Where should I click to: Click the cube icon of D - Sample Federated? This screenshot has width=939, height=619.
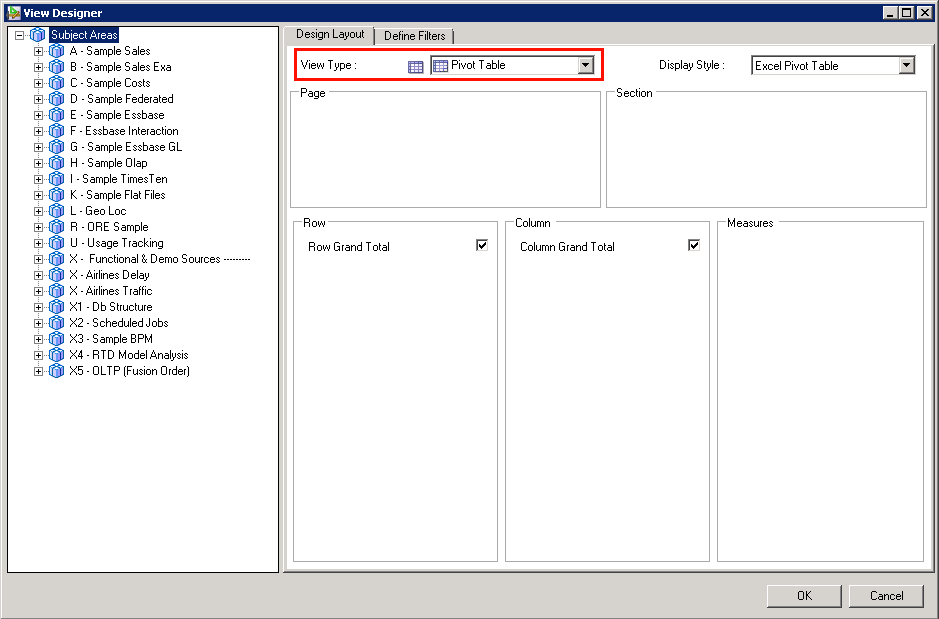[x=56, y=99]
